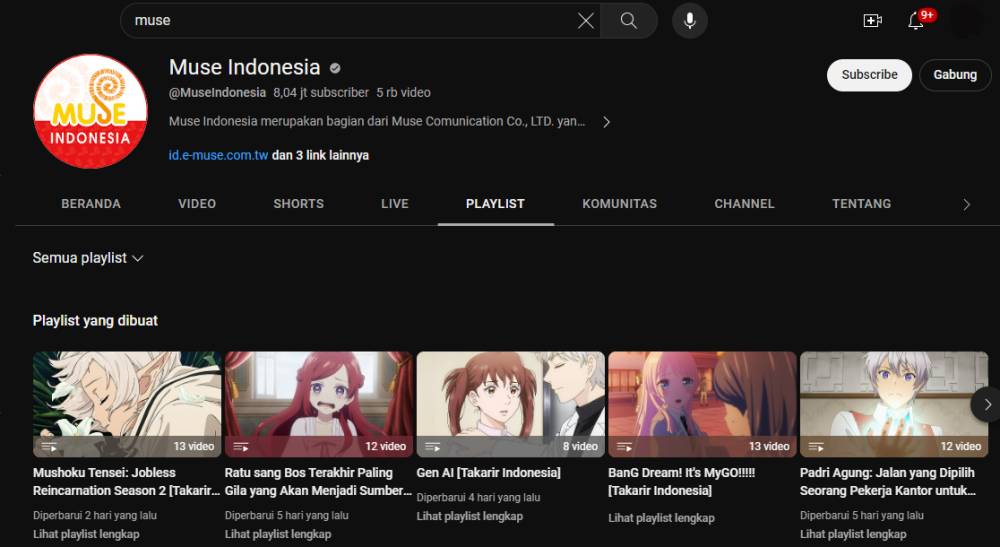
Task: Click the playlist icon on Padri Agung thumbnail
Action: pos(816,446)
